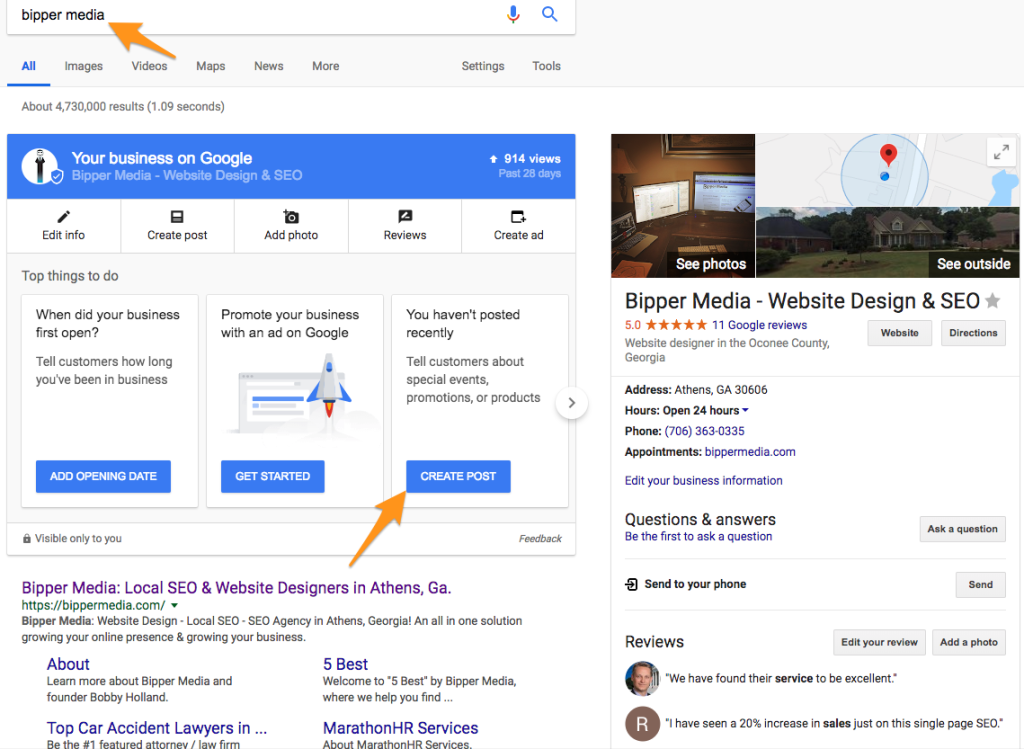Click the Create post icon in business panel
Viewport: 1024px width, 749px height.
click(177, 218)
